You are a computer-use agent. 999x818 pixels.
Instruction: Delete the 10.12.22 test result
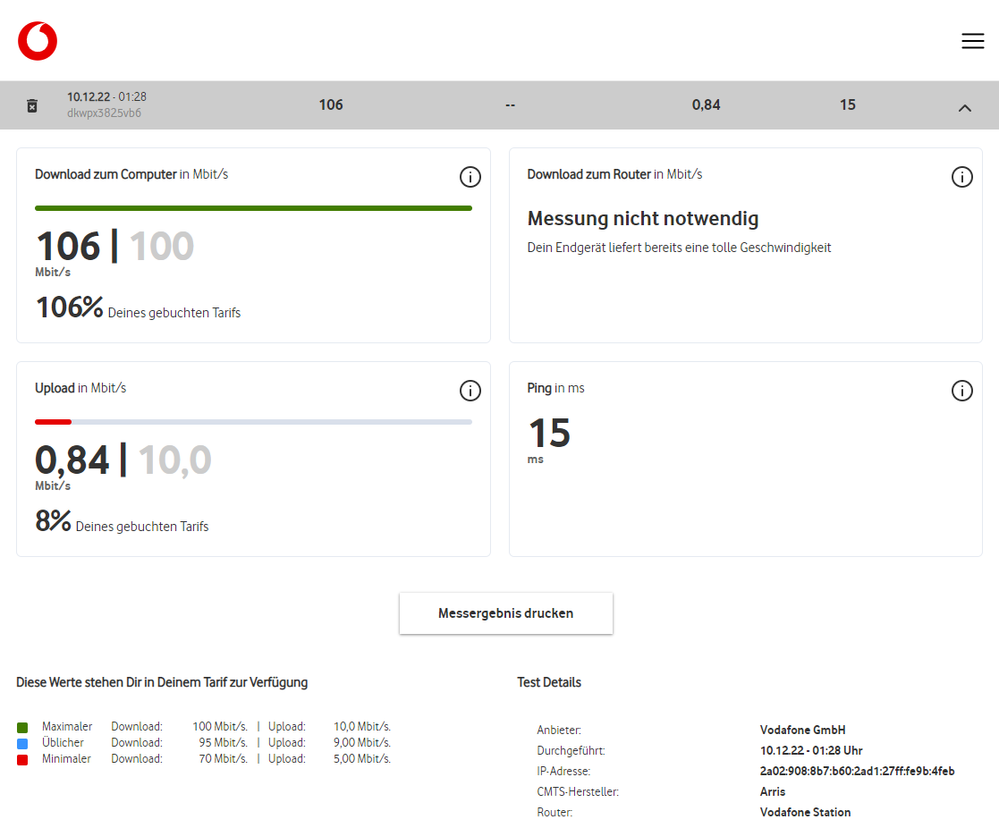[32, 105]
